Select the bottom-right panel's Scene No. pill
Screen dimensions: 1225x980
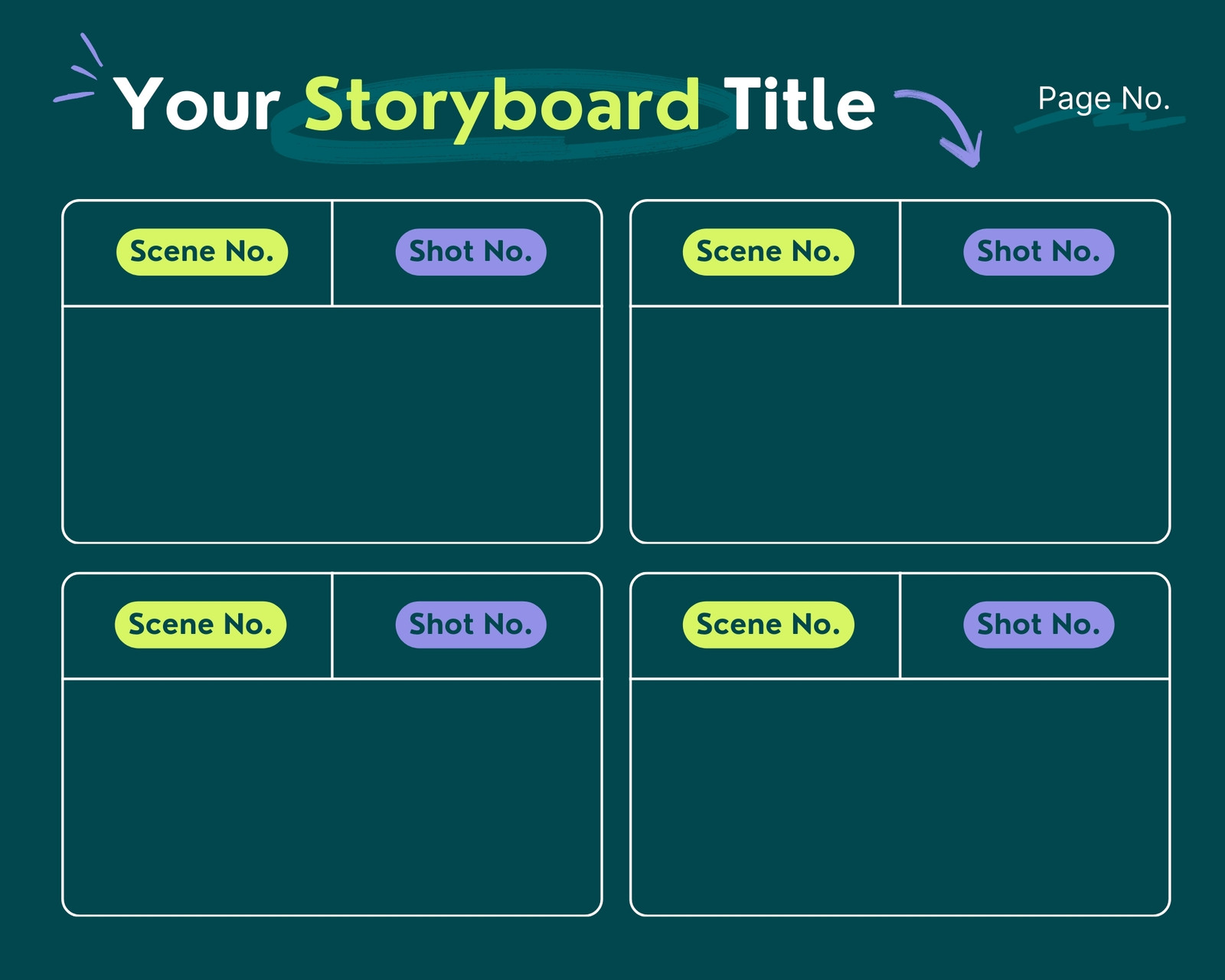tap(769, 625)
